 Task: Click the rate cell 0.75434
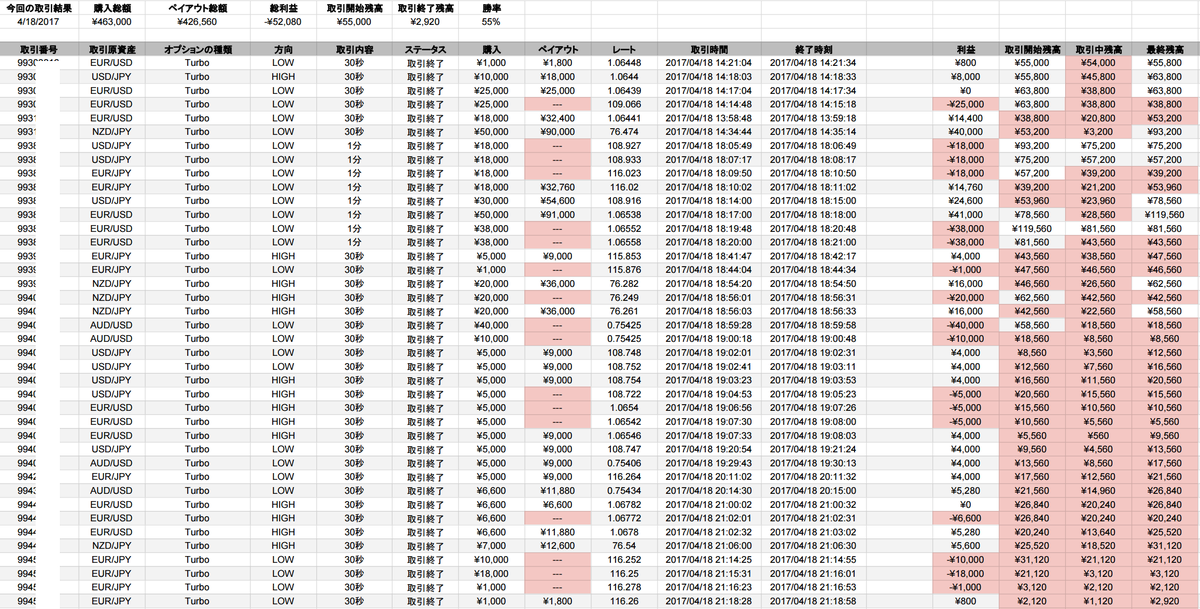click(624, 491)
